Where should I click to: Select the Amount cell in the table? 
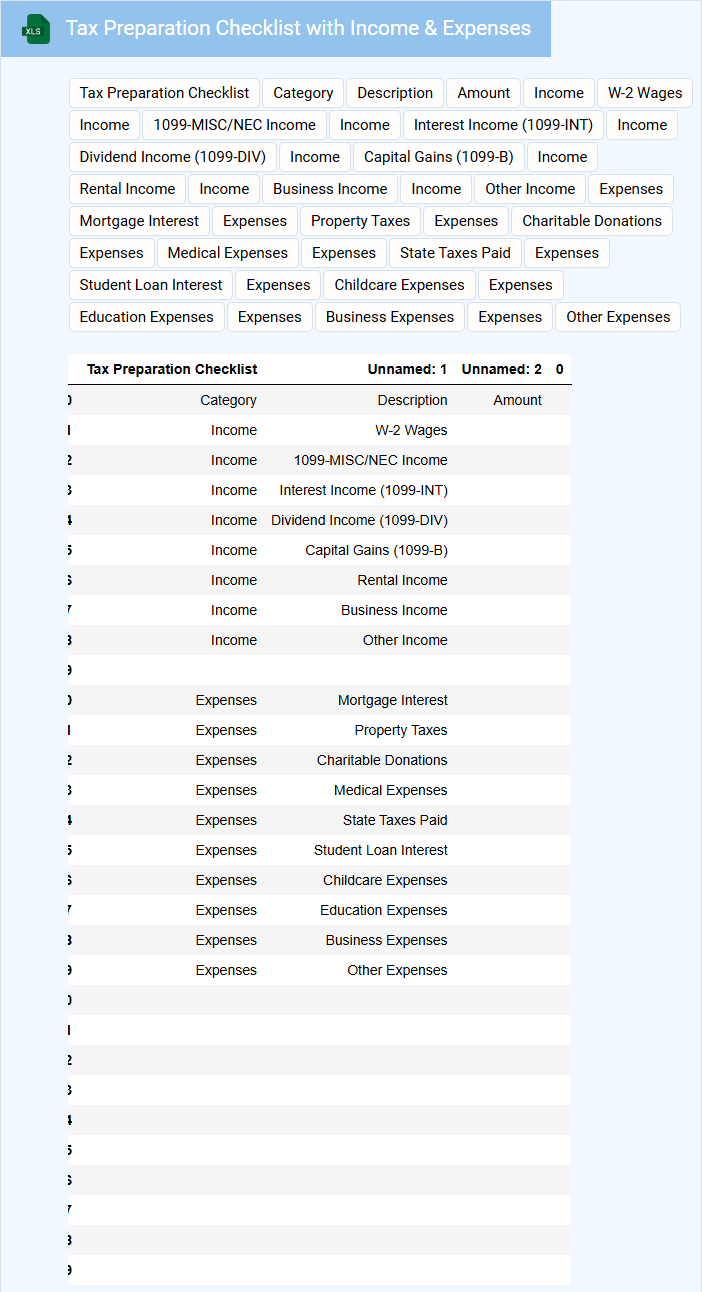point(517,400)
